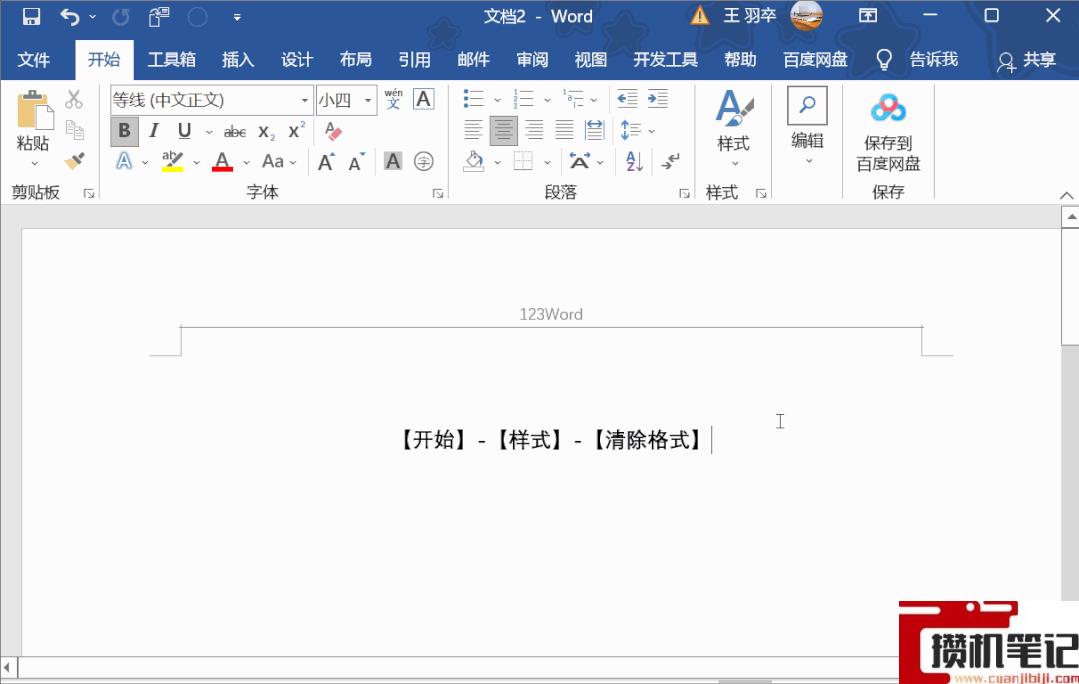This screenshot has height=684, width=1079.
Task: Apply paragraph shading paint bucket
Action: tap(473, 162)
